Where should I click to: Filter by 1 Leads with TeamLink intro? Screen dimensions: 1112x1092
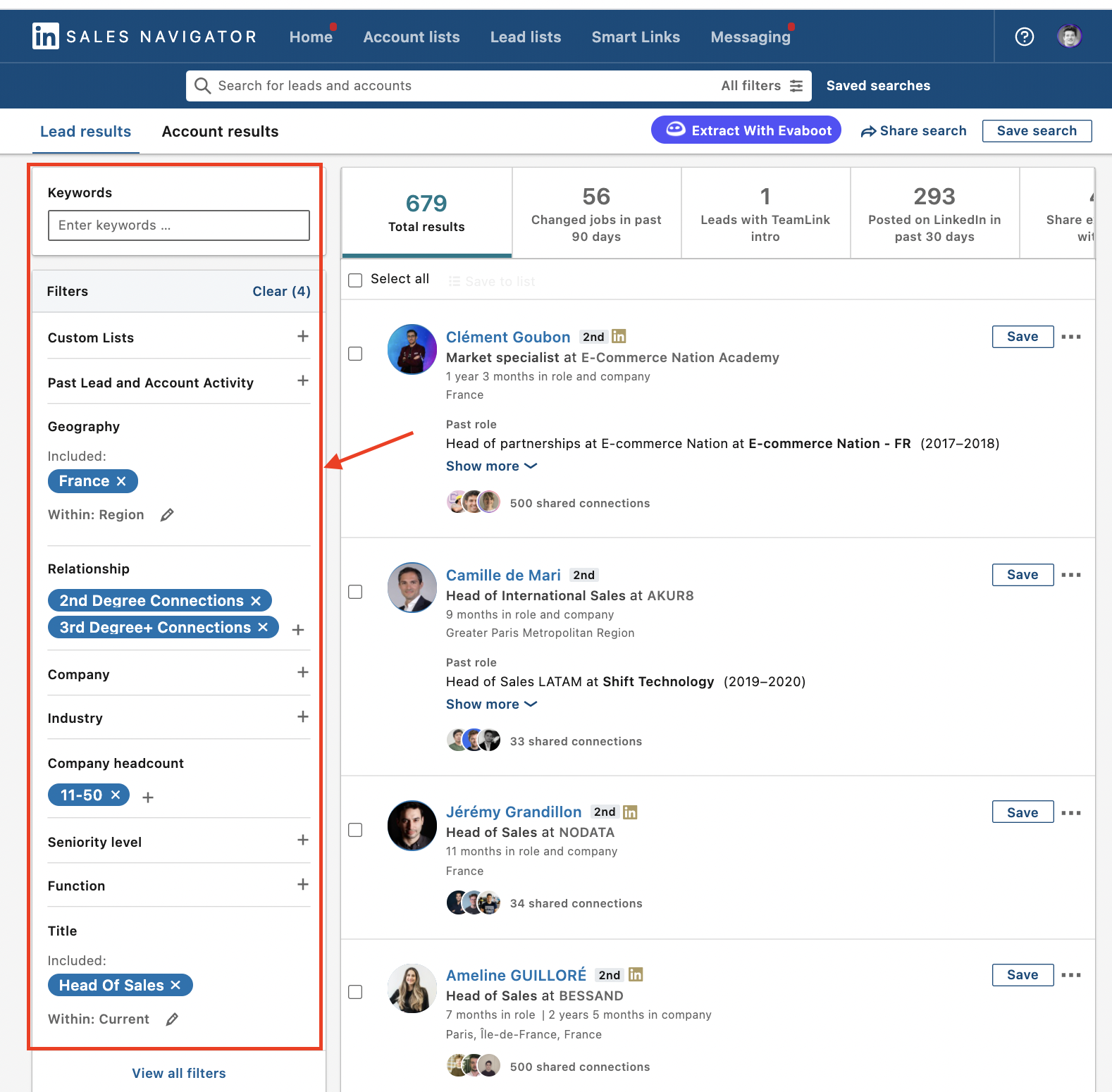(765, 213)
